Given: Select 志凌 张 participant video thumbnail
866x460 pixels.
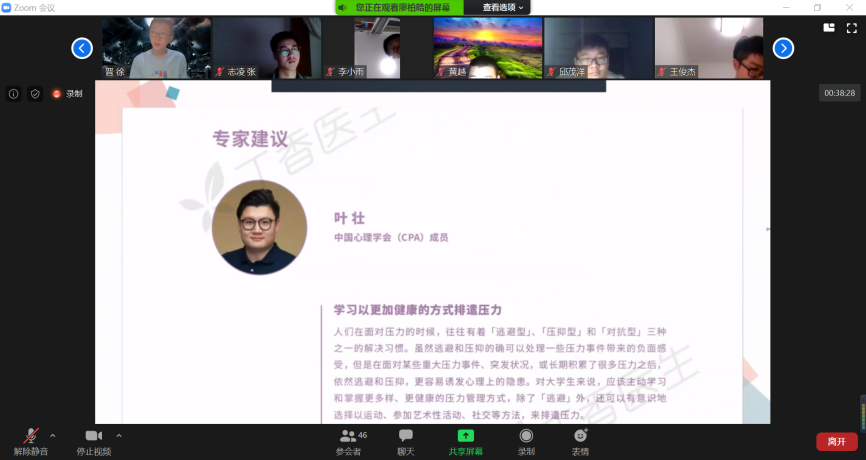Looking at the screenshot, I should coord(266,48).
